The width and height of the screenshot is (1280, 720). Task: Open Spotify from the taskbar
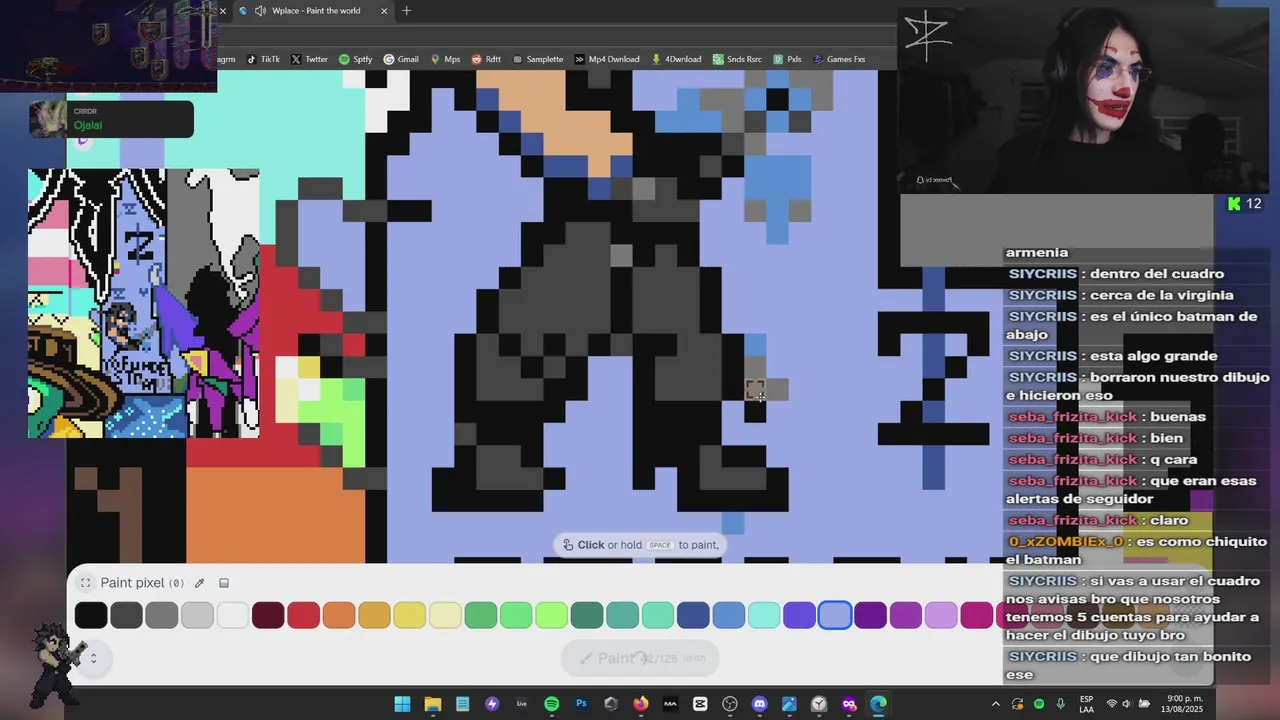pos(551,704)
